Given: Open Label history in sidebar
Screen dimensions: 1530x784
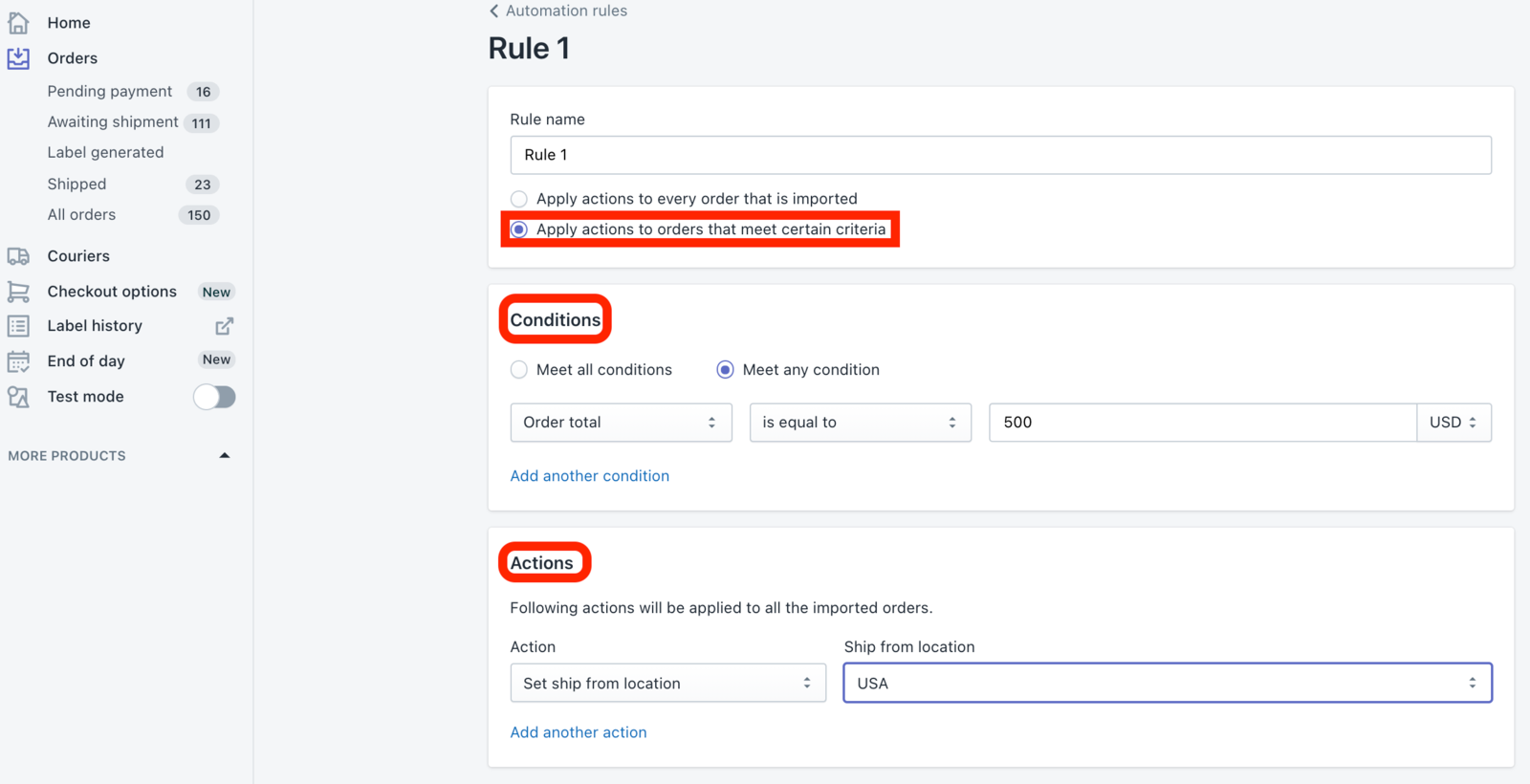Looking at the screenshot, I should click(x=95, y=326).
